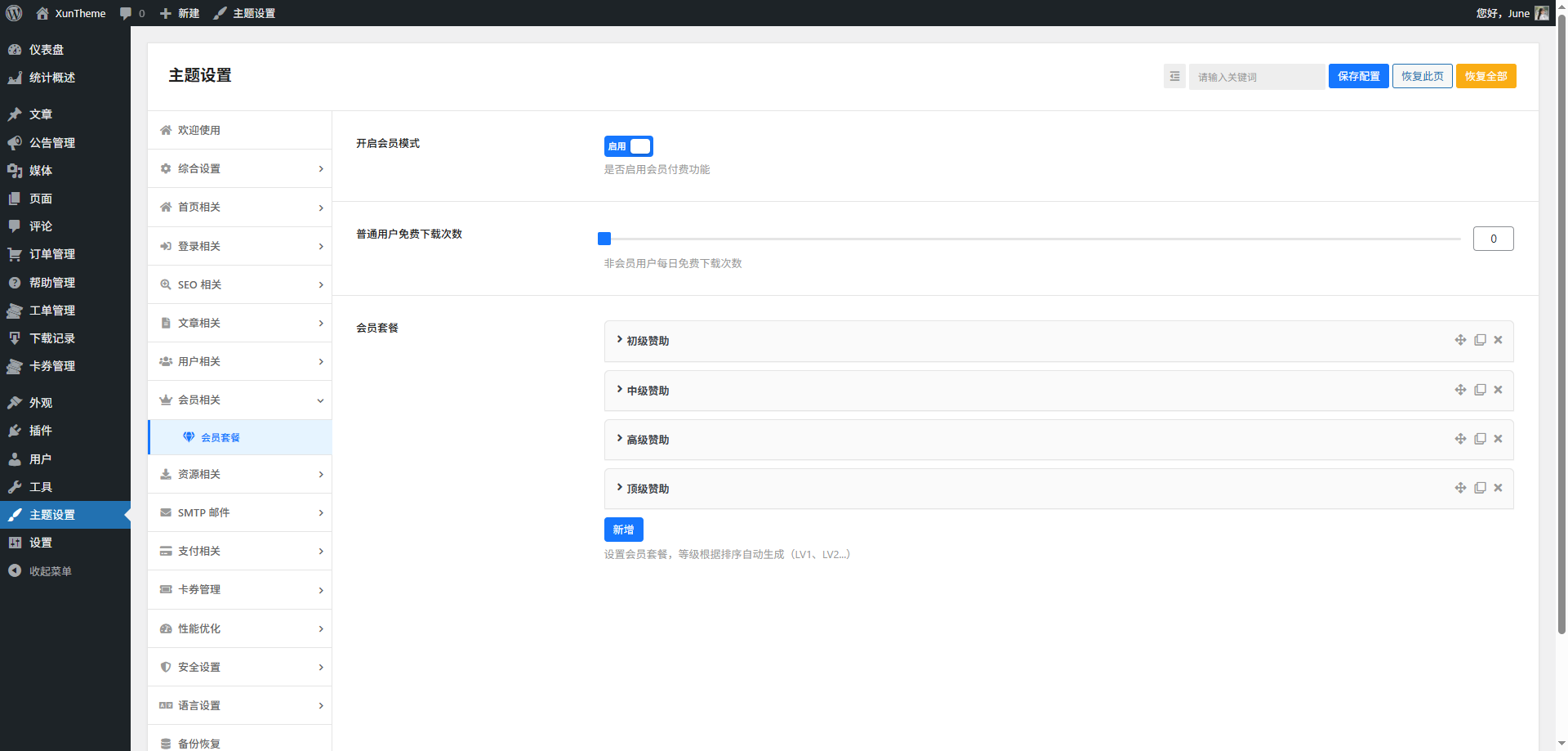The image size is (1568, 751).
Task: Click the free download count slider handle
Action: 604,239
